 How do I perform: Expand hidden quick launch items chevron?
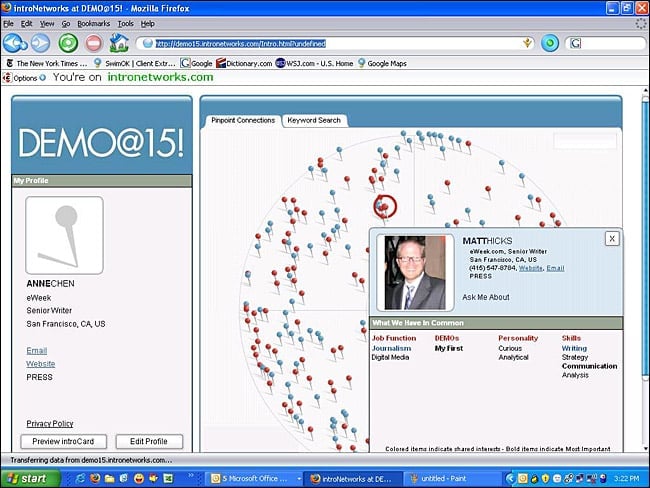[x=191, y=475]
